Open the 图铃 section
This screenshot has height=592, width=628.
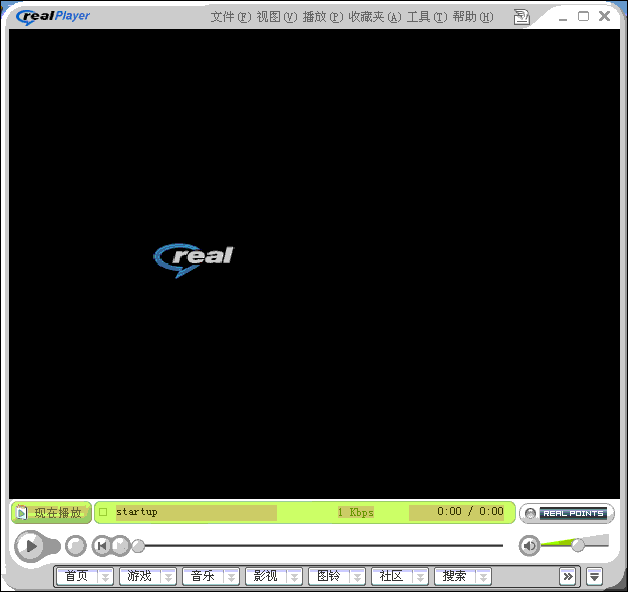(x=328, y=576)
